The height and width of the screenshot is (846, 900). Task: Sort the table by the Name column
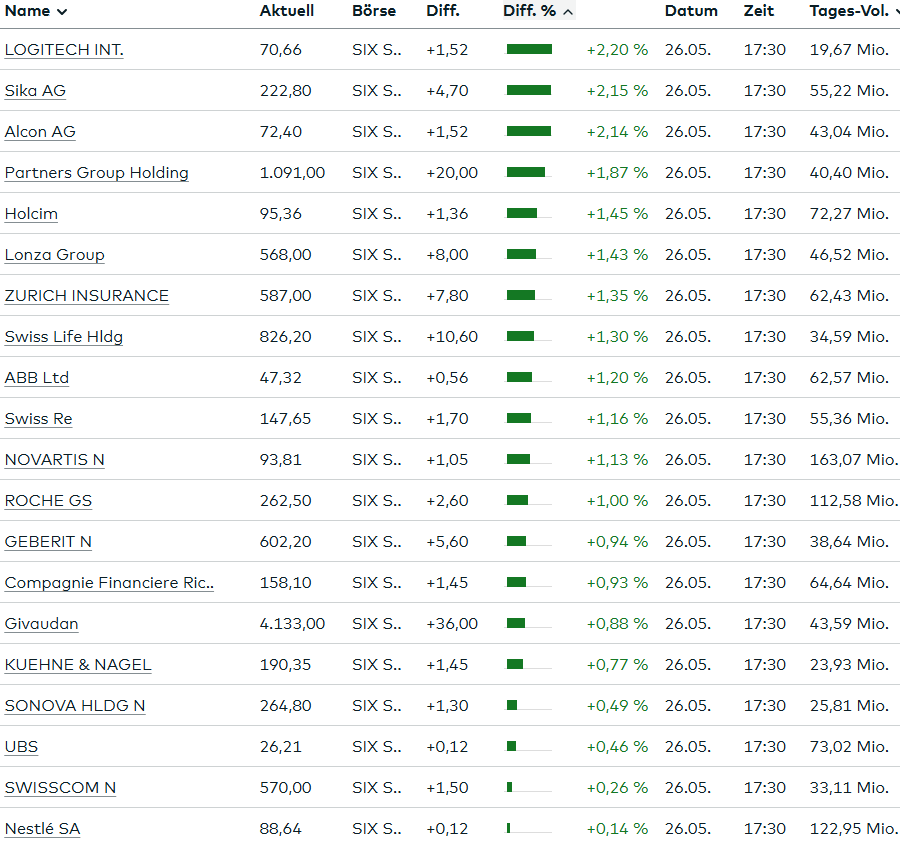click(36, 11)
